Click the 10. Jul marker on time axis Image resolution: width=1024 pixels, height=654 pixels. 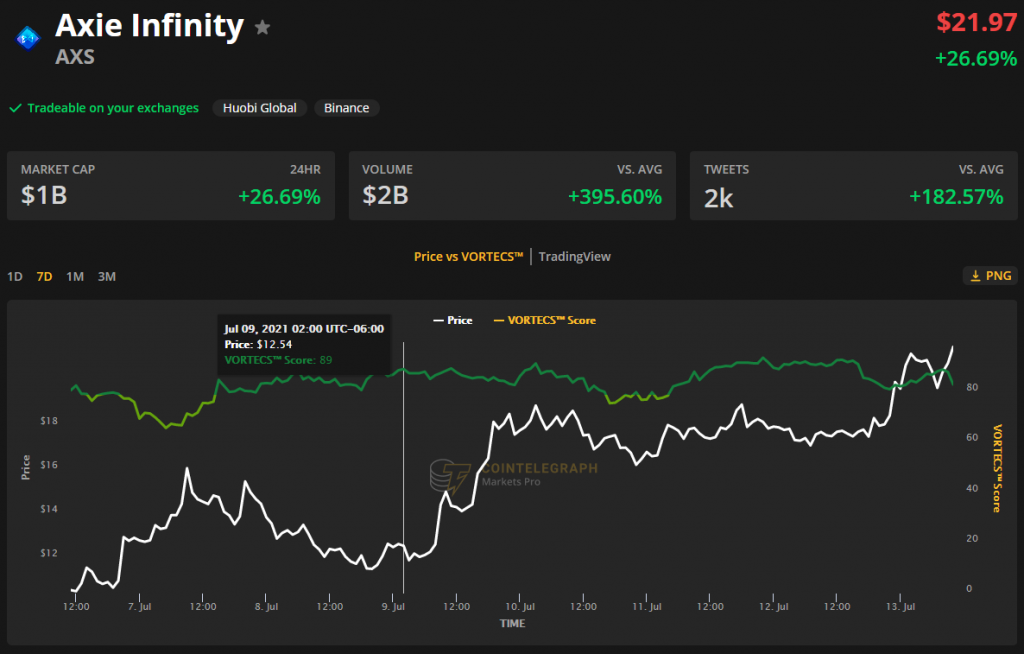[x=519, y=606]
